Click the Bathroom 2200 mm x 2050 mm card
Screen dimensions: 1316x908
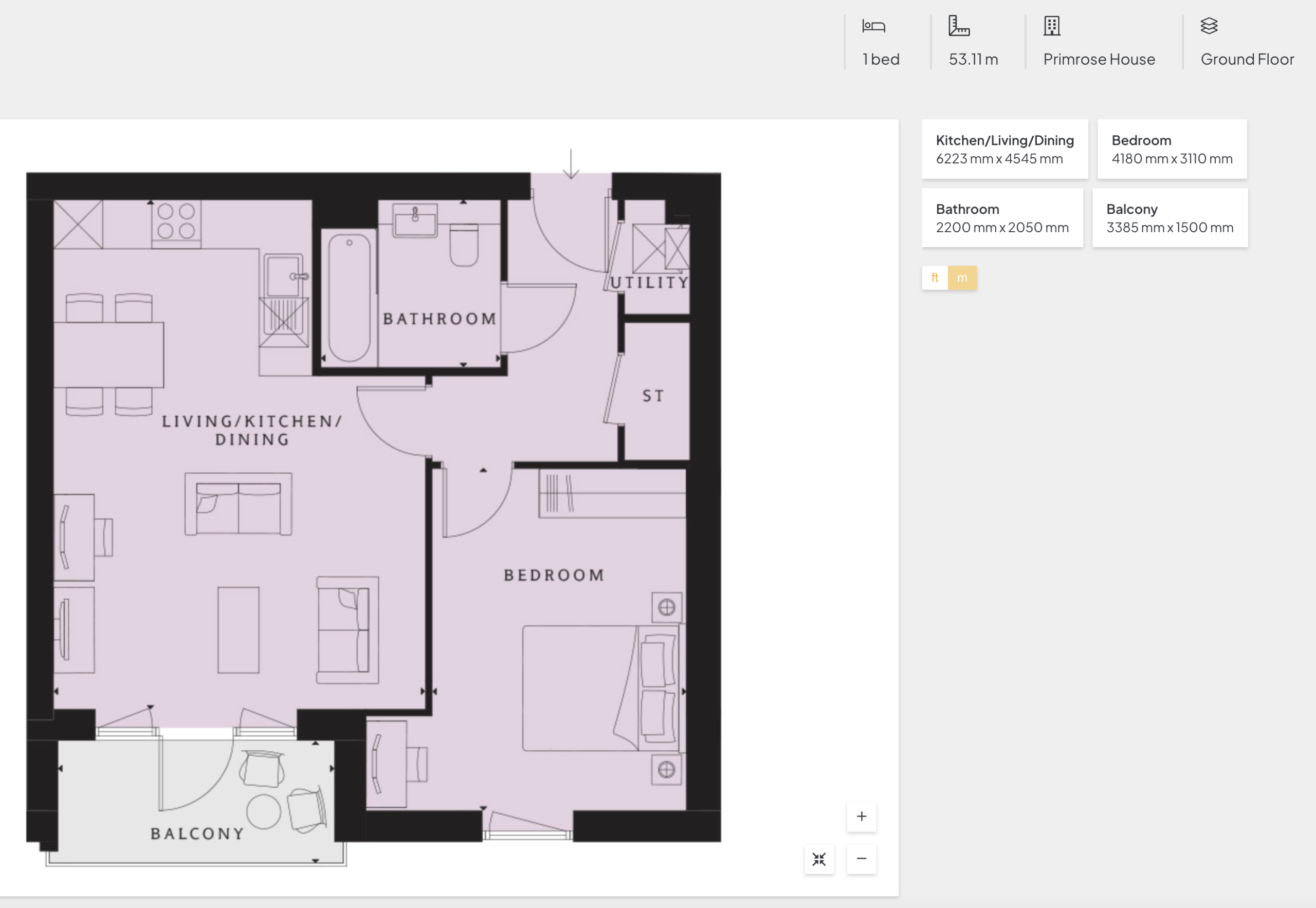coord(1002,218)
